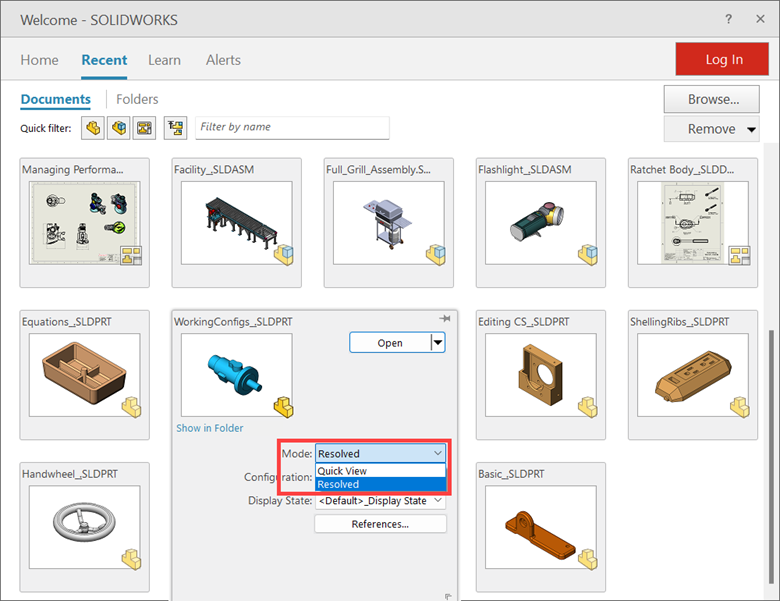The width and height of the screenshot is (780, 601).
Task: Toggle top-level assemblies filter icon
Action: 176,128
